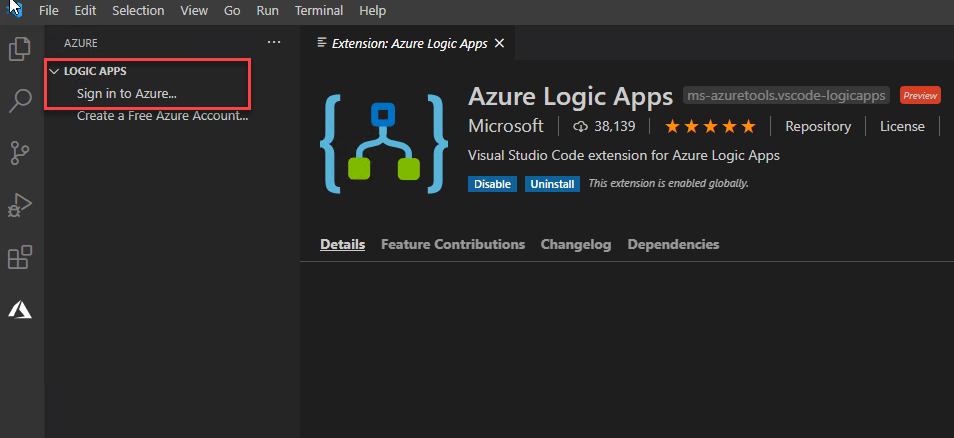
Task: Open the Extensions view icon
Action: tap(20, 257)
